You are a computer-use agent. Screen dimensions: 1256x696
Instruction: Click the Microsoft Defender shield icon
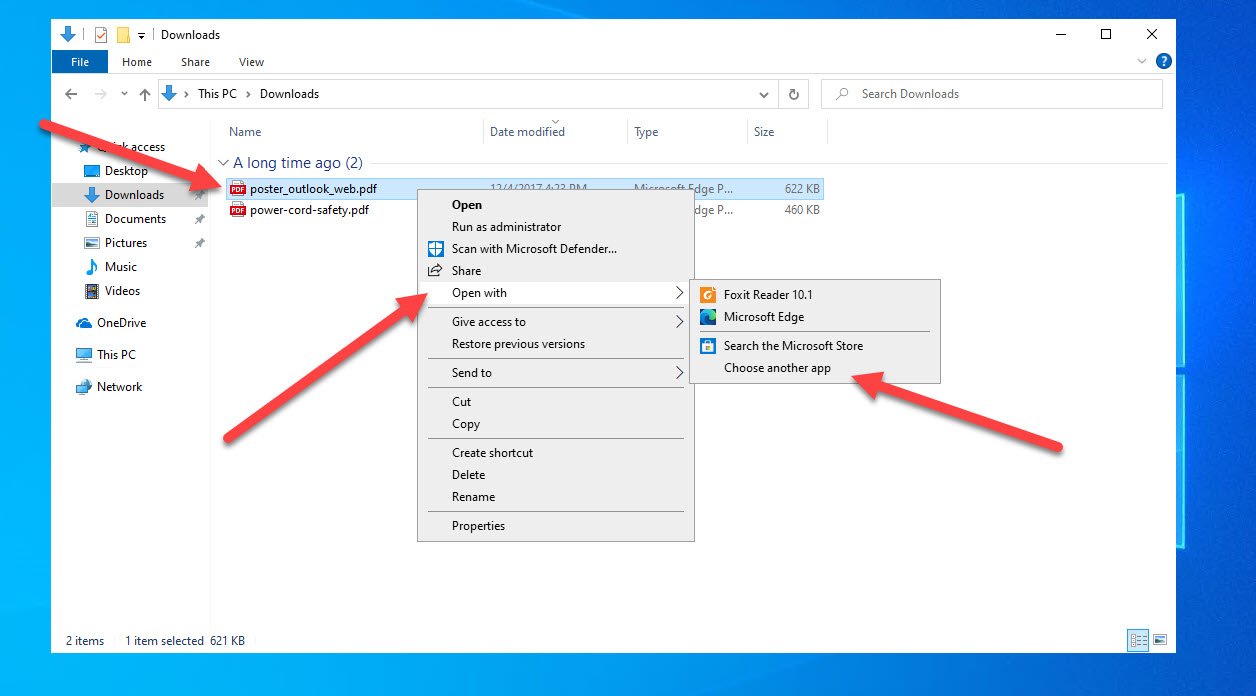435,249
